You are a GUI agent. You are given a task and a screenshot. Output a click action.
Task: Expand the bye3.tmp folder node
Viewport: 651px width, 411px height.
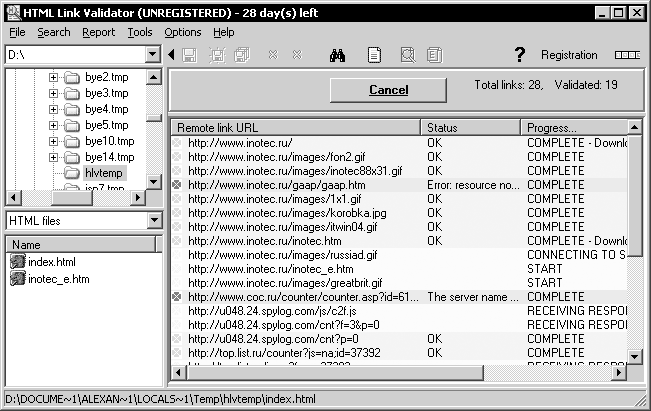[53, 93]
